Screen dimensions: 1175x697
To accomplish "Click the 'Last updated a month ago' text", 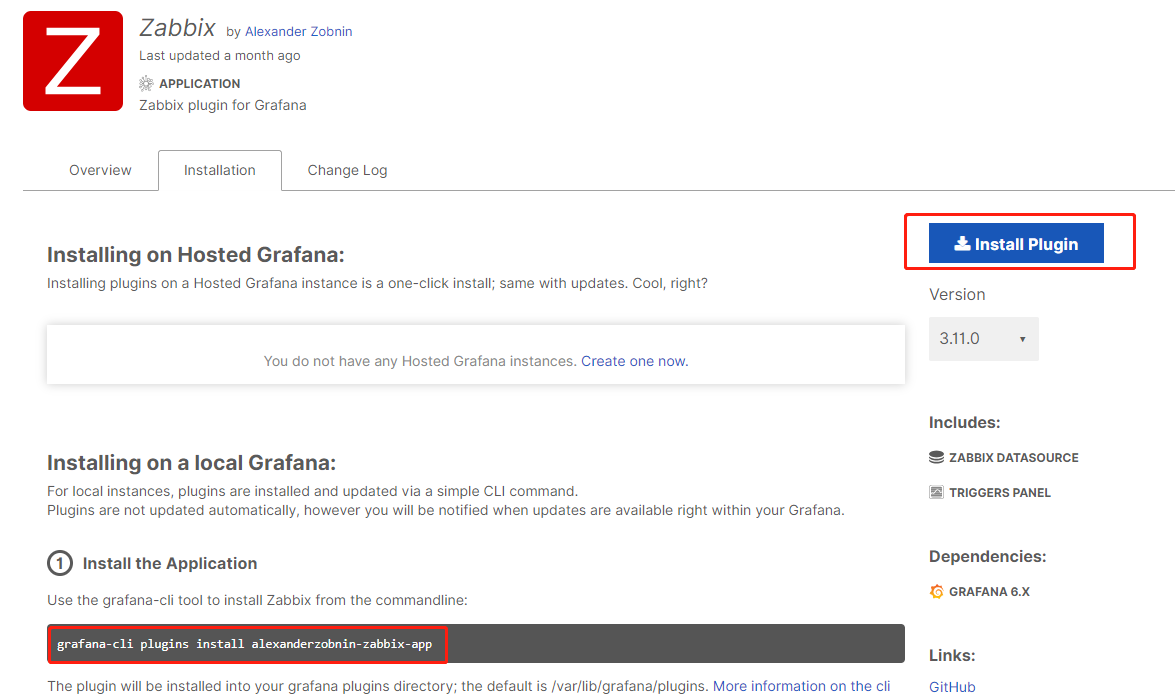I will point(219,56).
